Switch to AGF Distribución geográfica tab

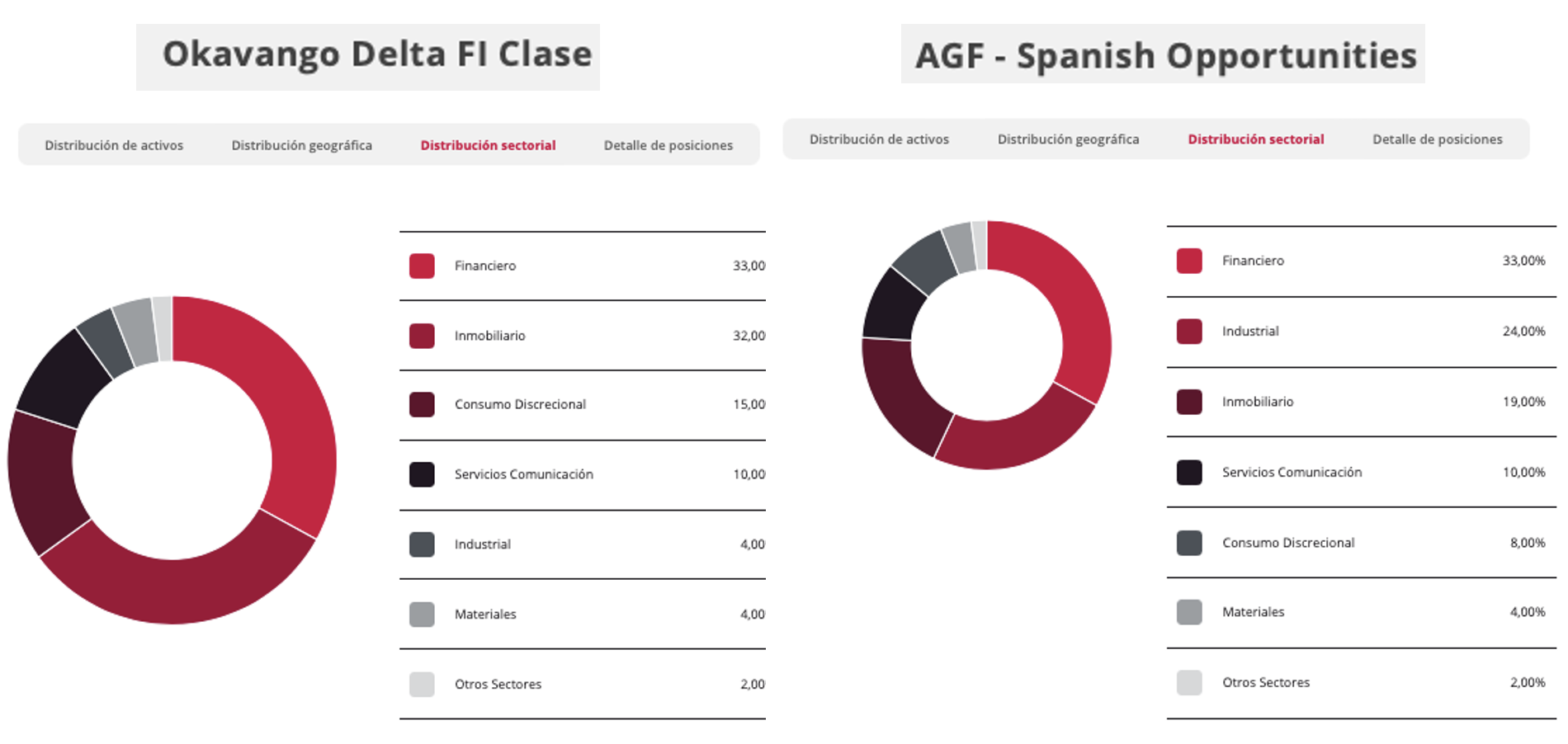coord(1068,139)
